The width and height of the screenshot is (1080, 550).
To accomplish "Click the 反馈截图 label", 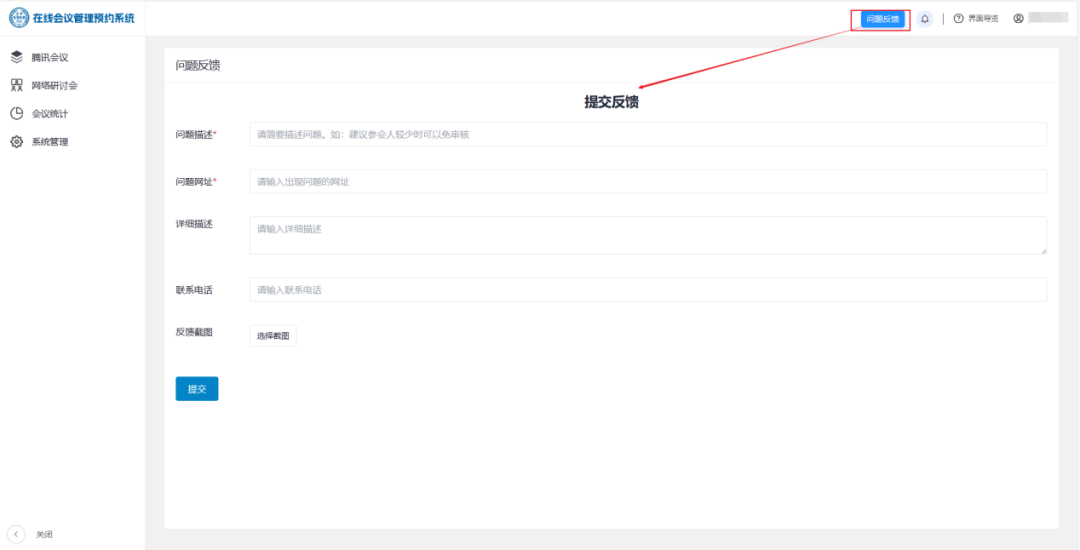I will coord(194,332).
